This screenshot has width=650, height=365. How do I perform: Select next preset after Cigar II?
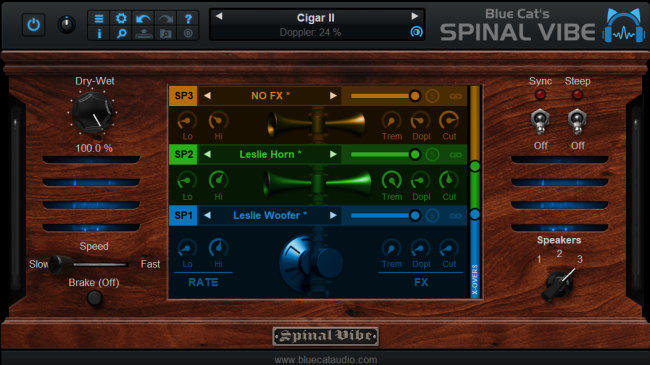point(415,16)
